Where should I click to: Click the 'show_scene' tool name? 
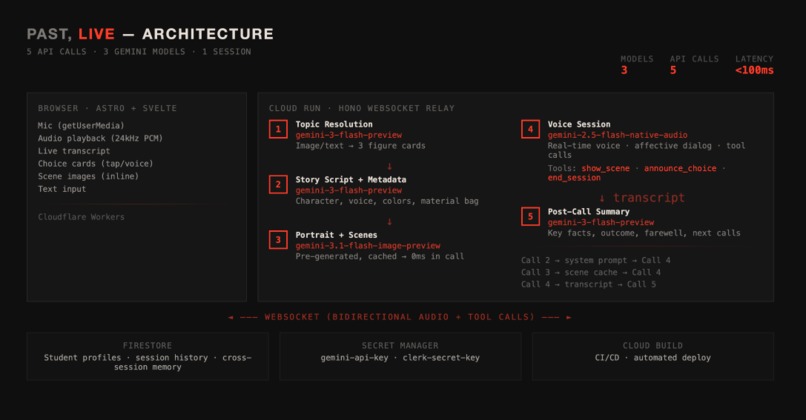click(606, 168)
